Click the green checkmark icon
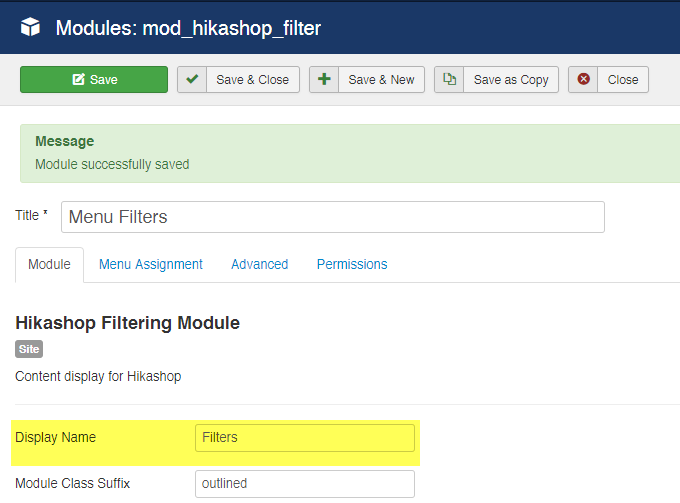The height and width of the screenshot is (503, 680). click(x=192, y=79)
